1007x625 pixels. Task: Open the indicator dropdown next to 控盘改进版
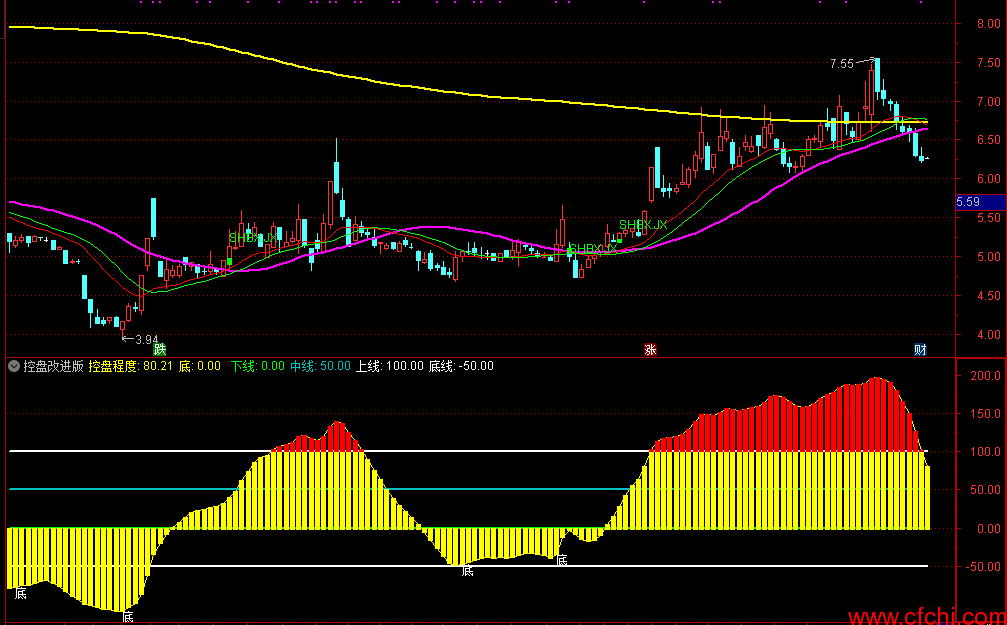click(13, 366)
